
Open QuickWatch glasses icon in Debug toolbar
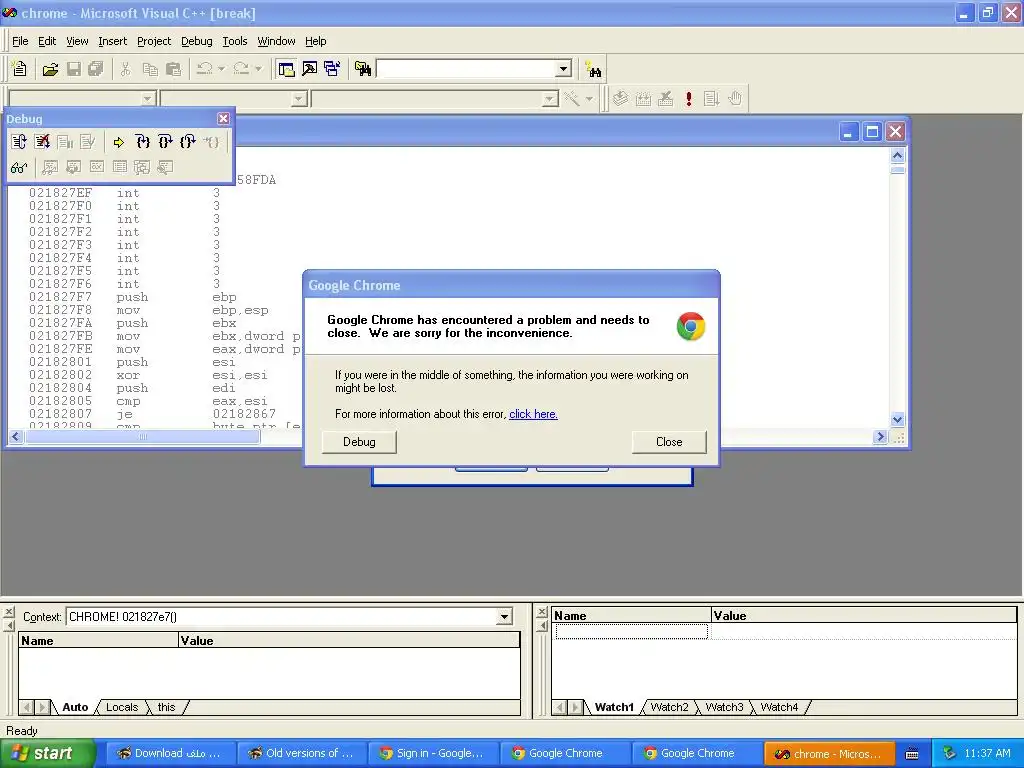tap(19, 167)
